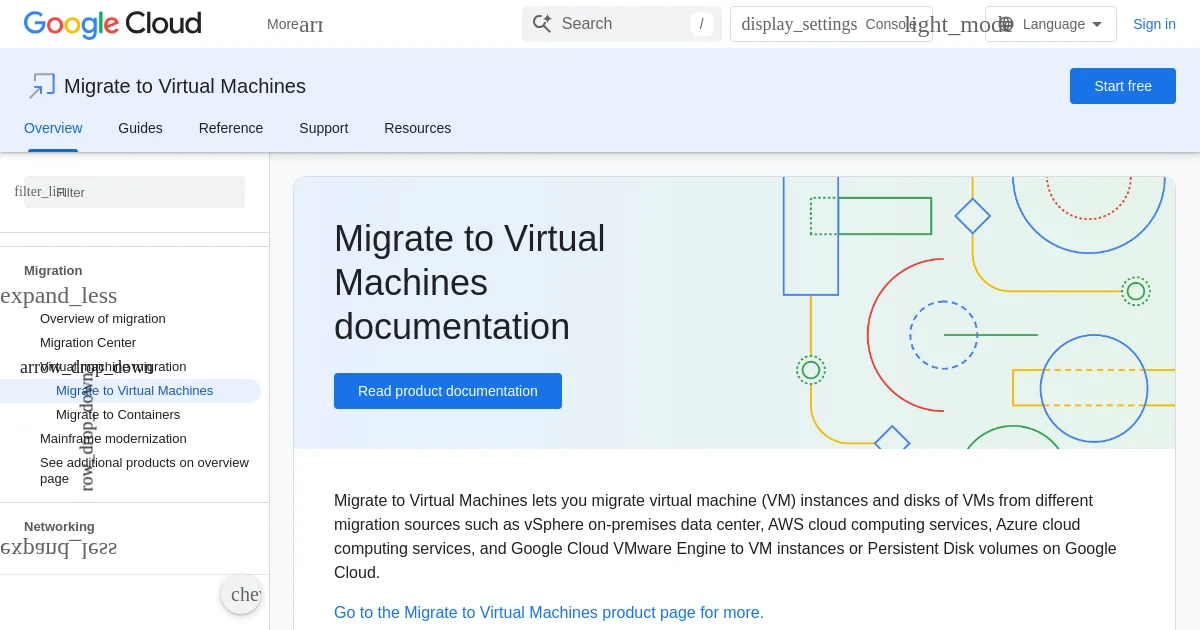1200x630 pixels.
Task: Toggle the light mode theme icon
Action: [x=958, y=25]
